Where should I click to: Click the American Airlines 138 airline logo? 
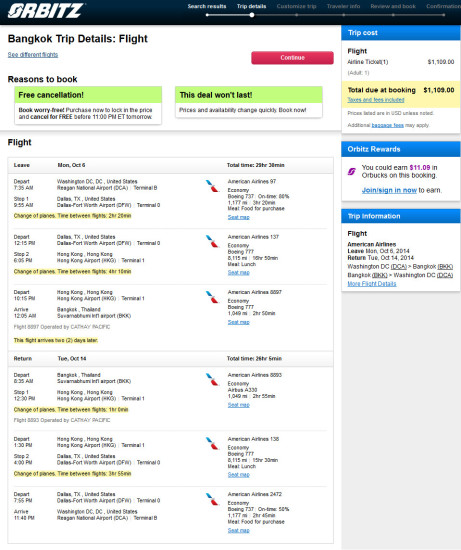point(212,443)
